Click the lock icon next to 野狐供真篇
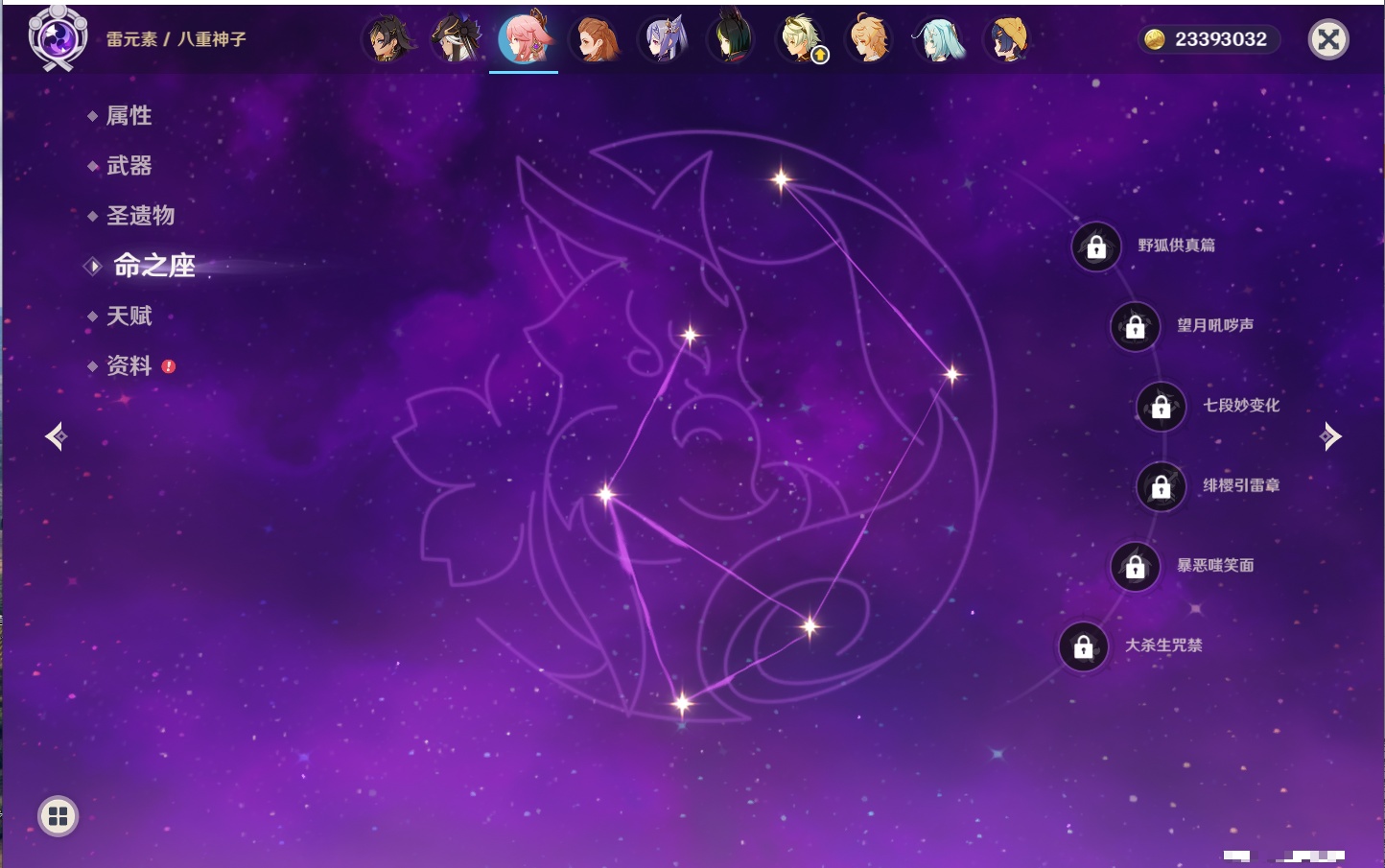Viewport: 1385px width, 868px height. pos(1096,246)
